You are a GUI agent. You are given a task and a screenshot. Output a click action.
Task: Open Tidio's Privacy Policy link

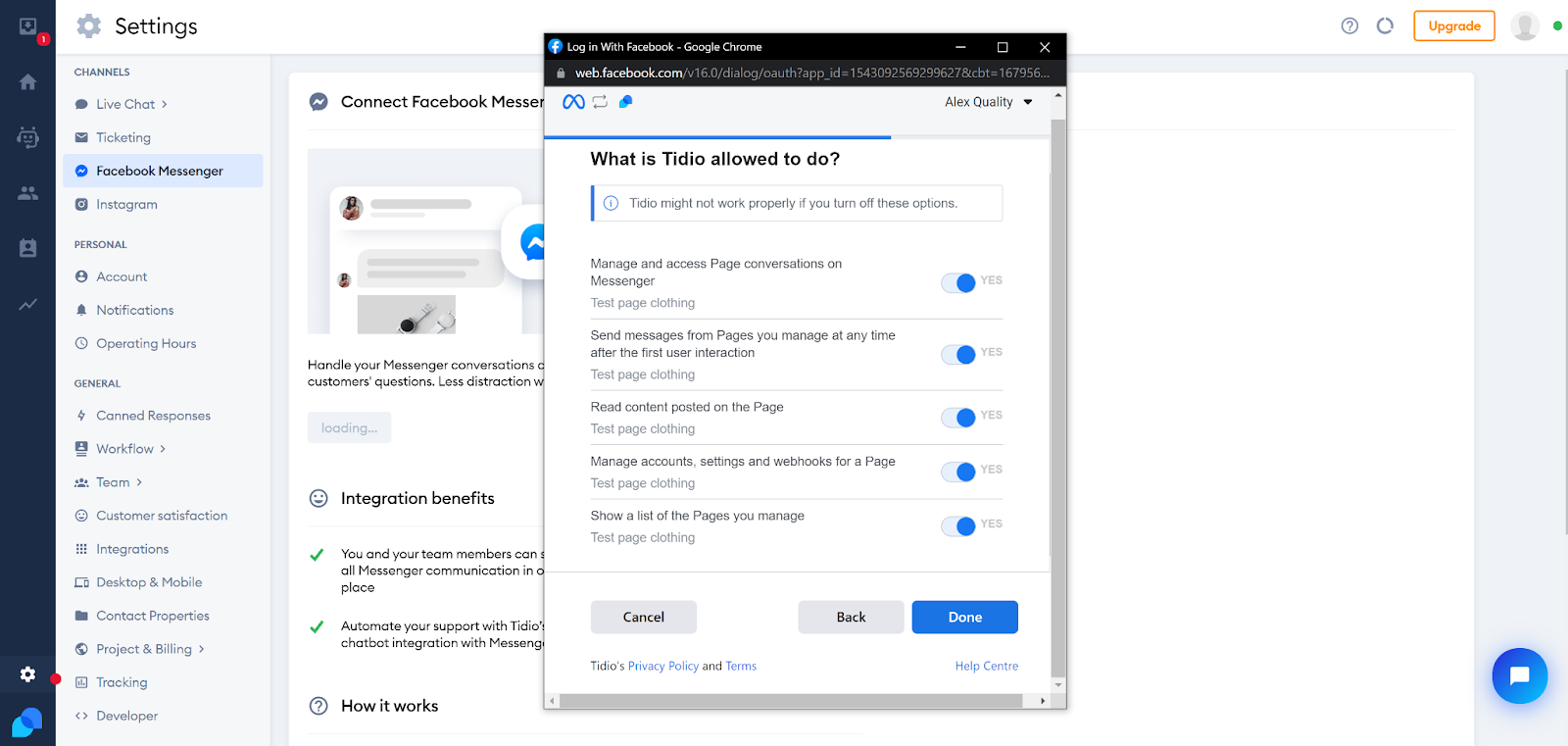click(662, 667)
